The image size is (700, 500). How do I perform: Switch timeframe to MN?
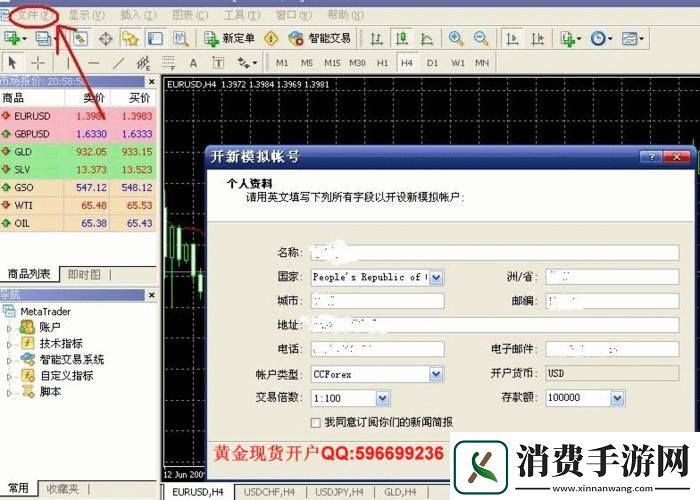point(482,63)
